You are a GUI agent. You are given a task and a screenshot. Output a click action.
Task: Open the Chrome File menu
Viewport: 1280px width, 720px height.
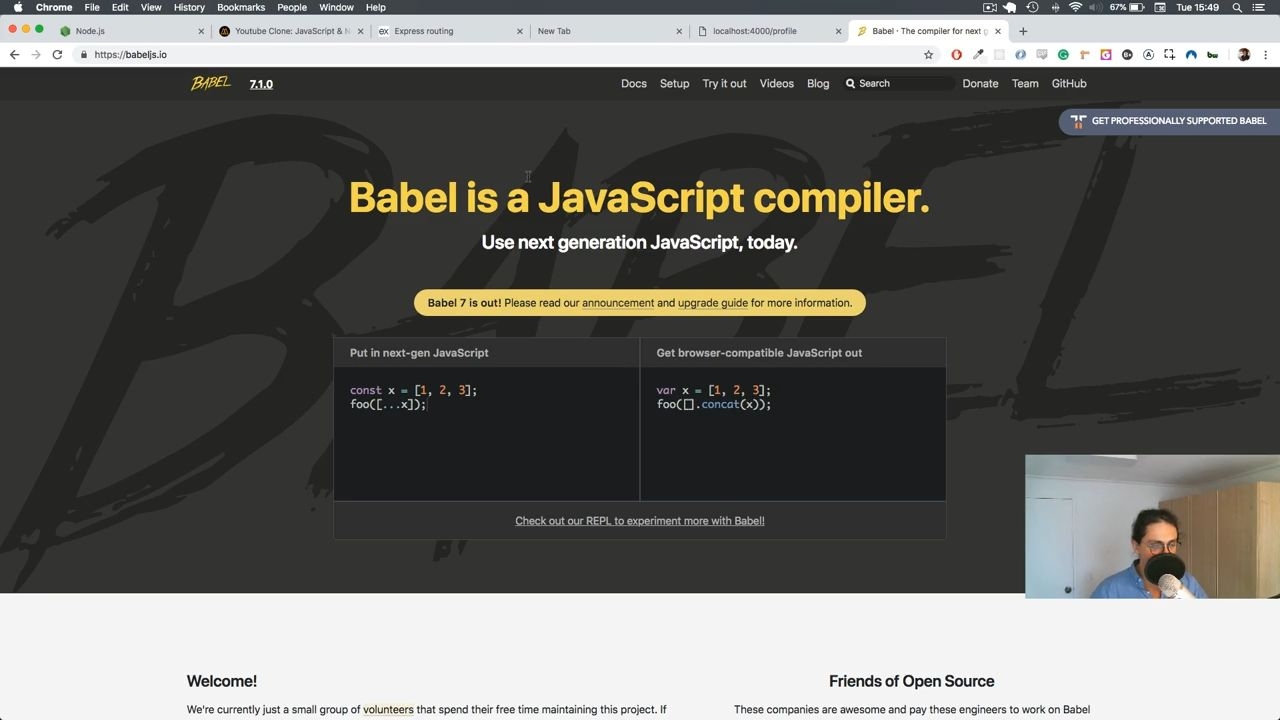(x=92, y=7)
